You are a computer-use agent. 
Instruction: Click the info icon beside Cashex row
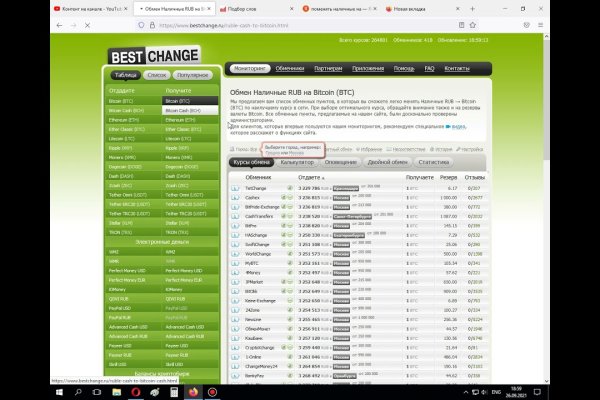[x=236, y=198]
